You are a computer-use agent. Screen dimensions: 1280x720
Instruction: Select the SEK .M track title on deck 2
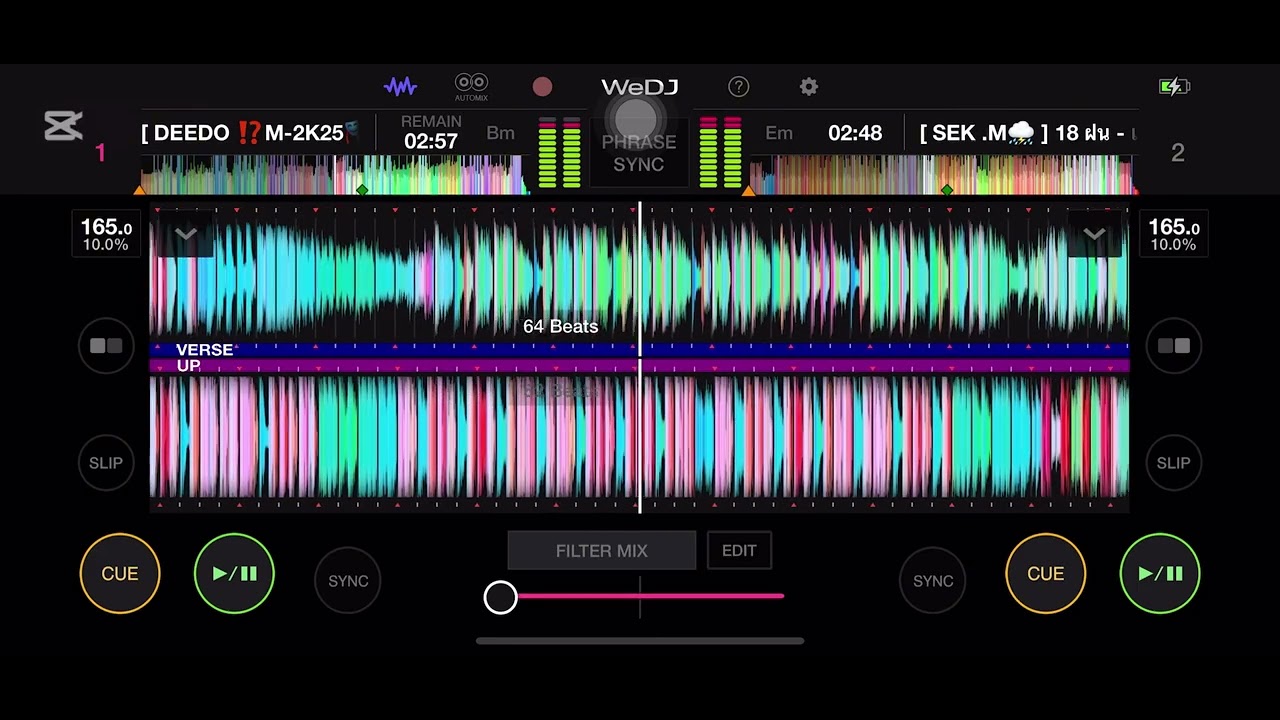coord(1027,133)
